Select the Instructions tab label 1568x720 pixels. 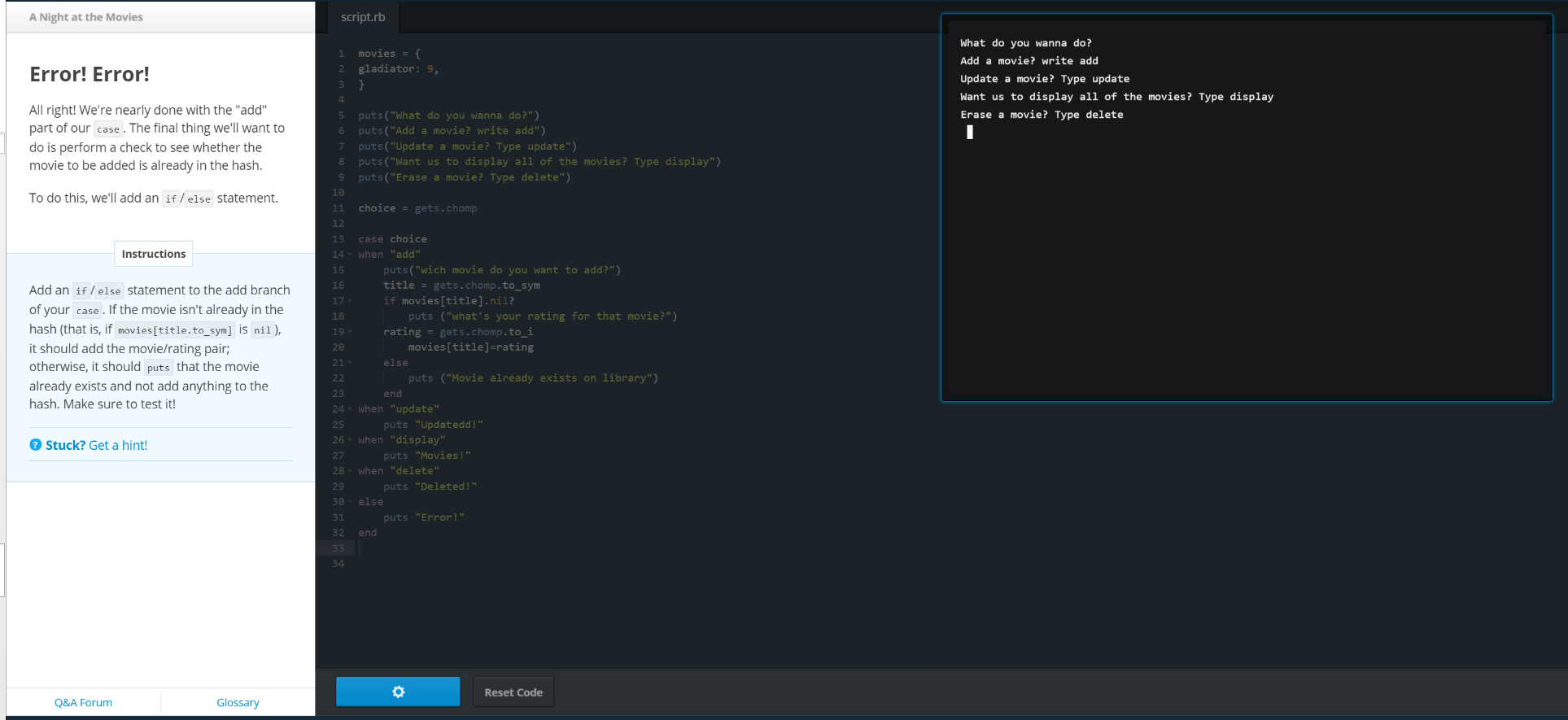[x=153, y=254]
